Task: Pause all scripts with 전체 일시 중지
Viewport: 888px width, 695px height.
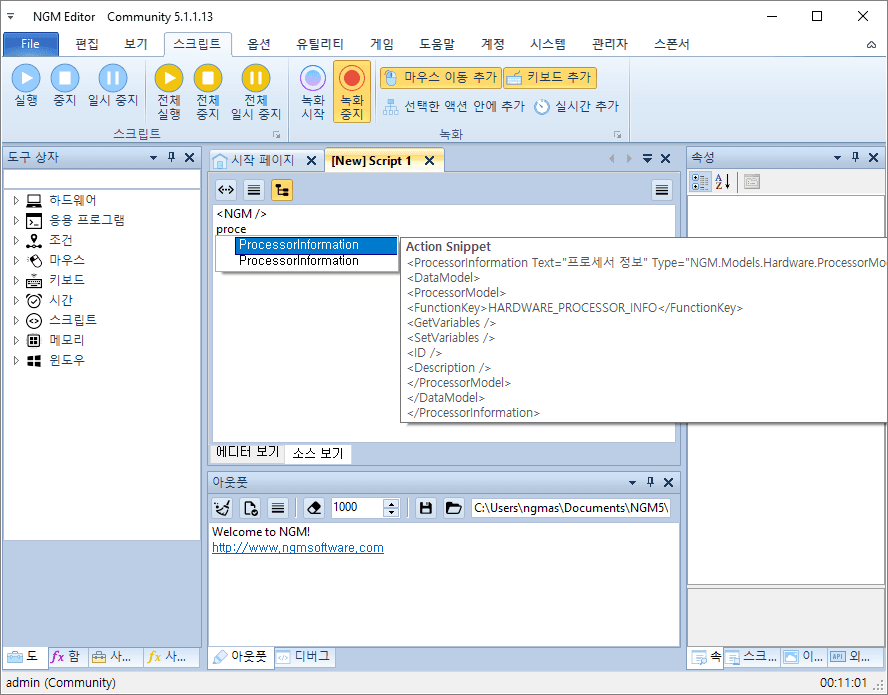Action: pyautogui.click(x=256, y=92)
